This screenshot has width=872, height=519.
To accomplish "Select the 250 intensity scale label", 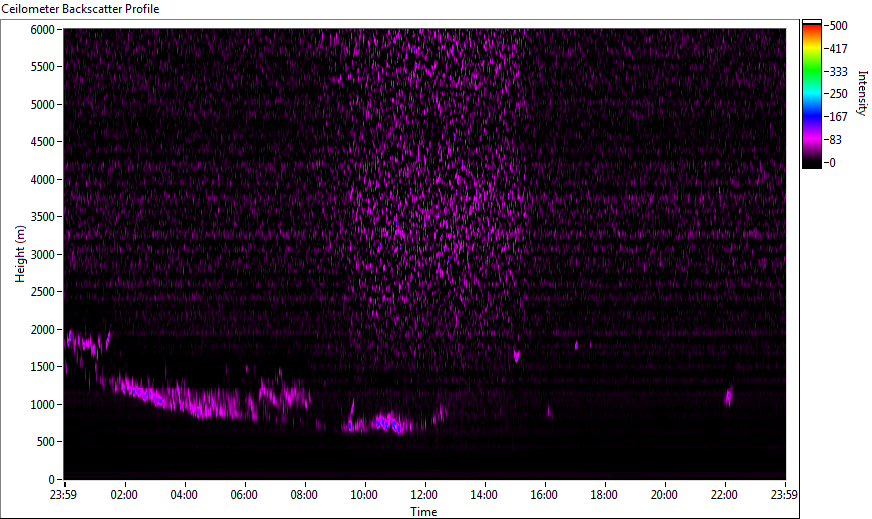I will (838, 94).
